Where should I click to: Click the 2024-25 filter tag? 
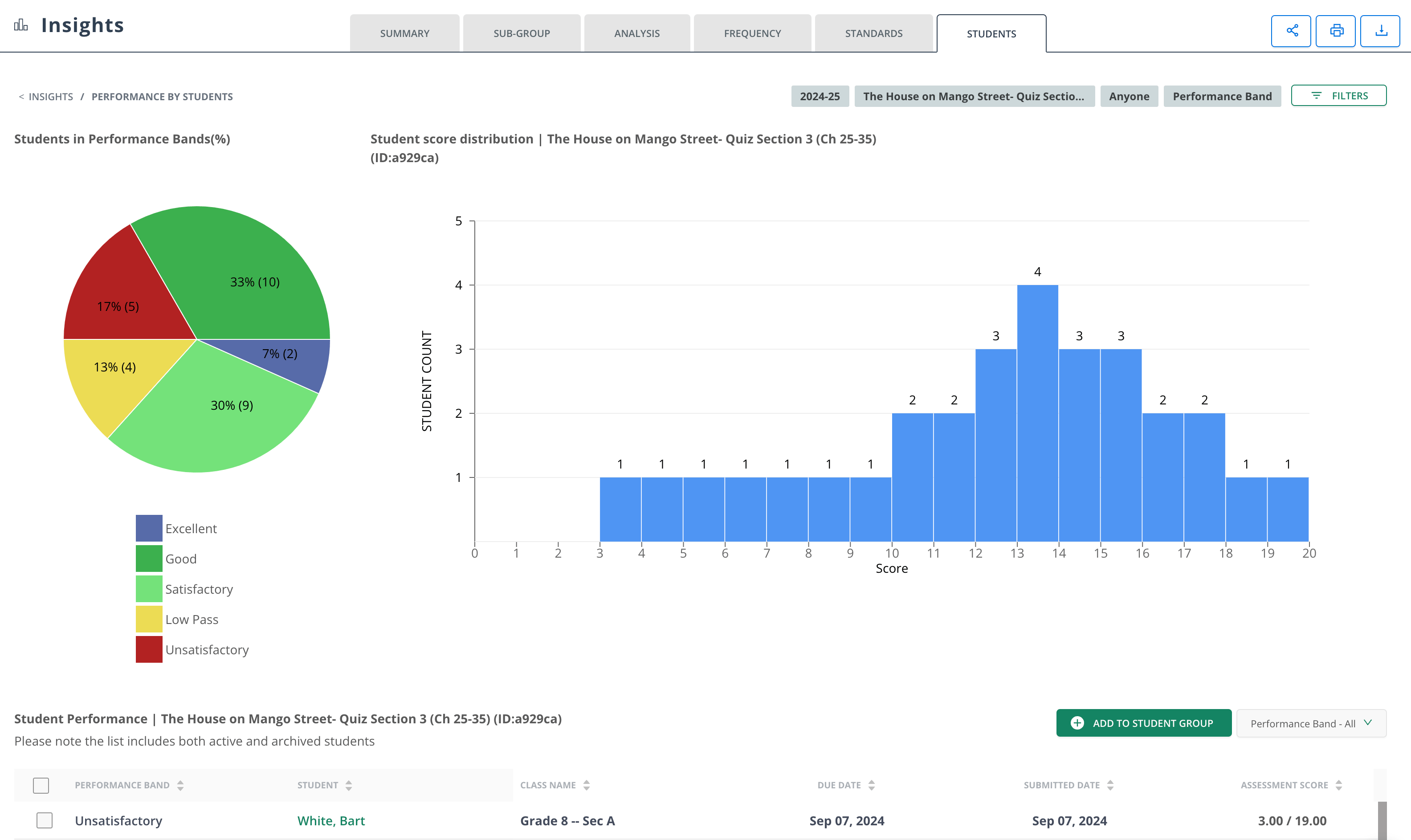[820, 96]
